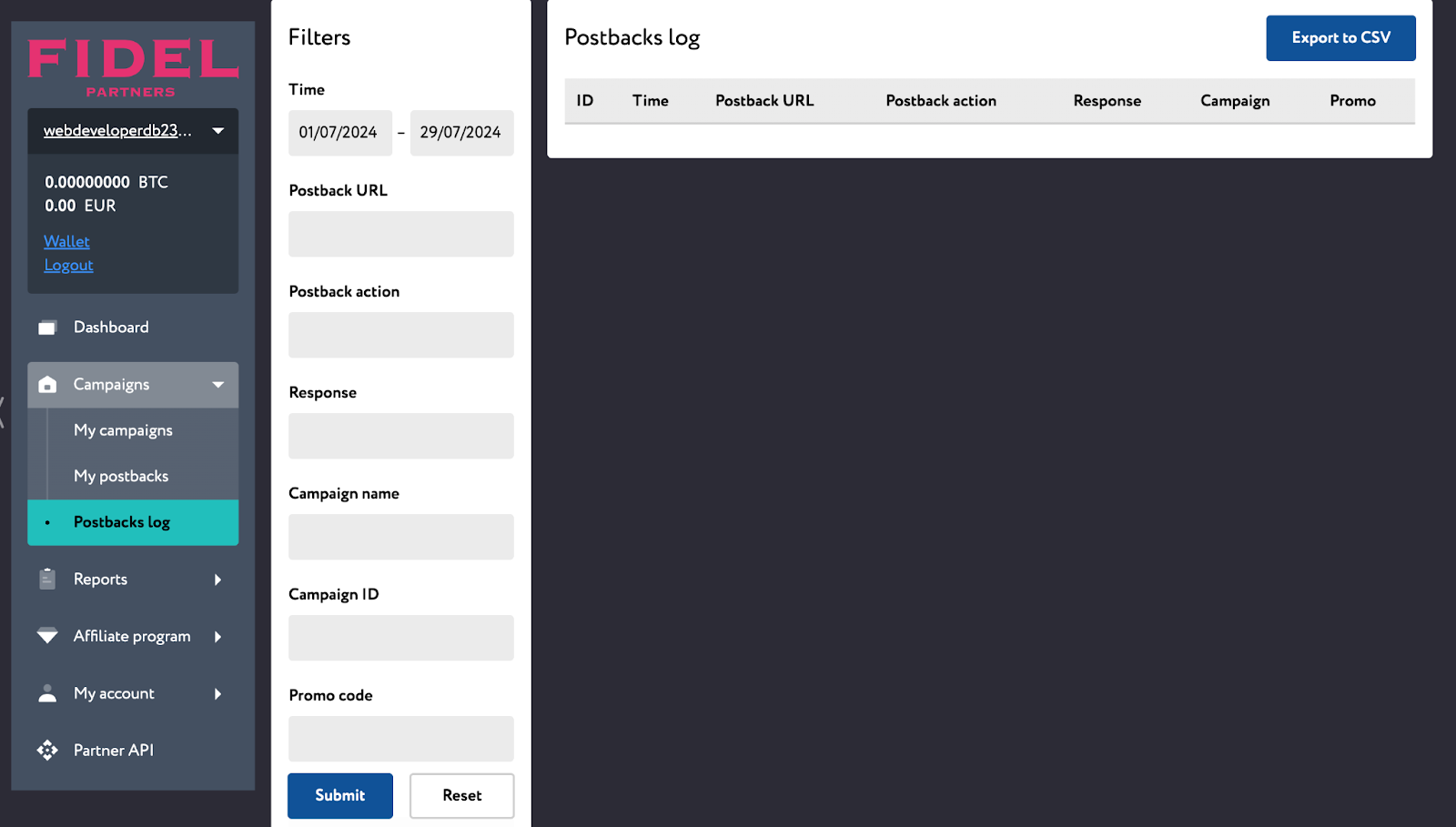Open the Partner API page
1456x827 pixels.
click(x=133, y=751)
